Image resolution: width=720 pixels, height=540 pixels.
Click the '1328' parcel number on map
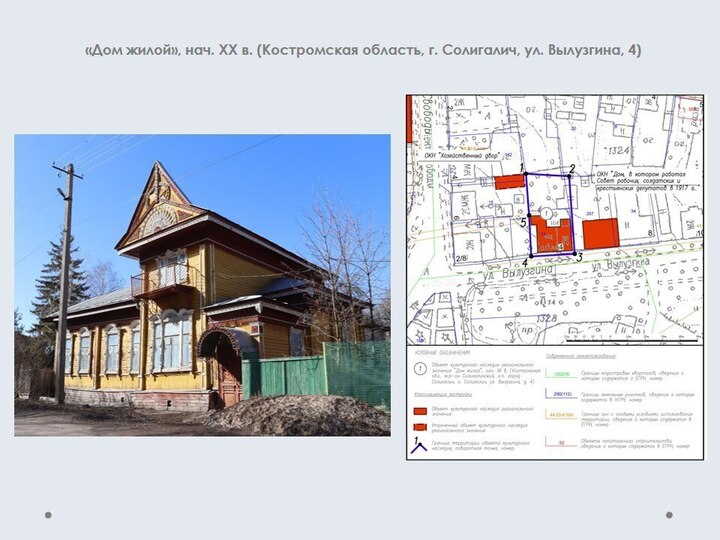[x=546, y=318]
